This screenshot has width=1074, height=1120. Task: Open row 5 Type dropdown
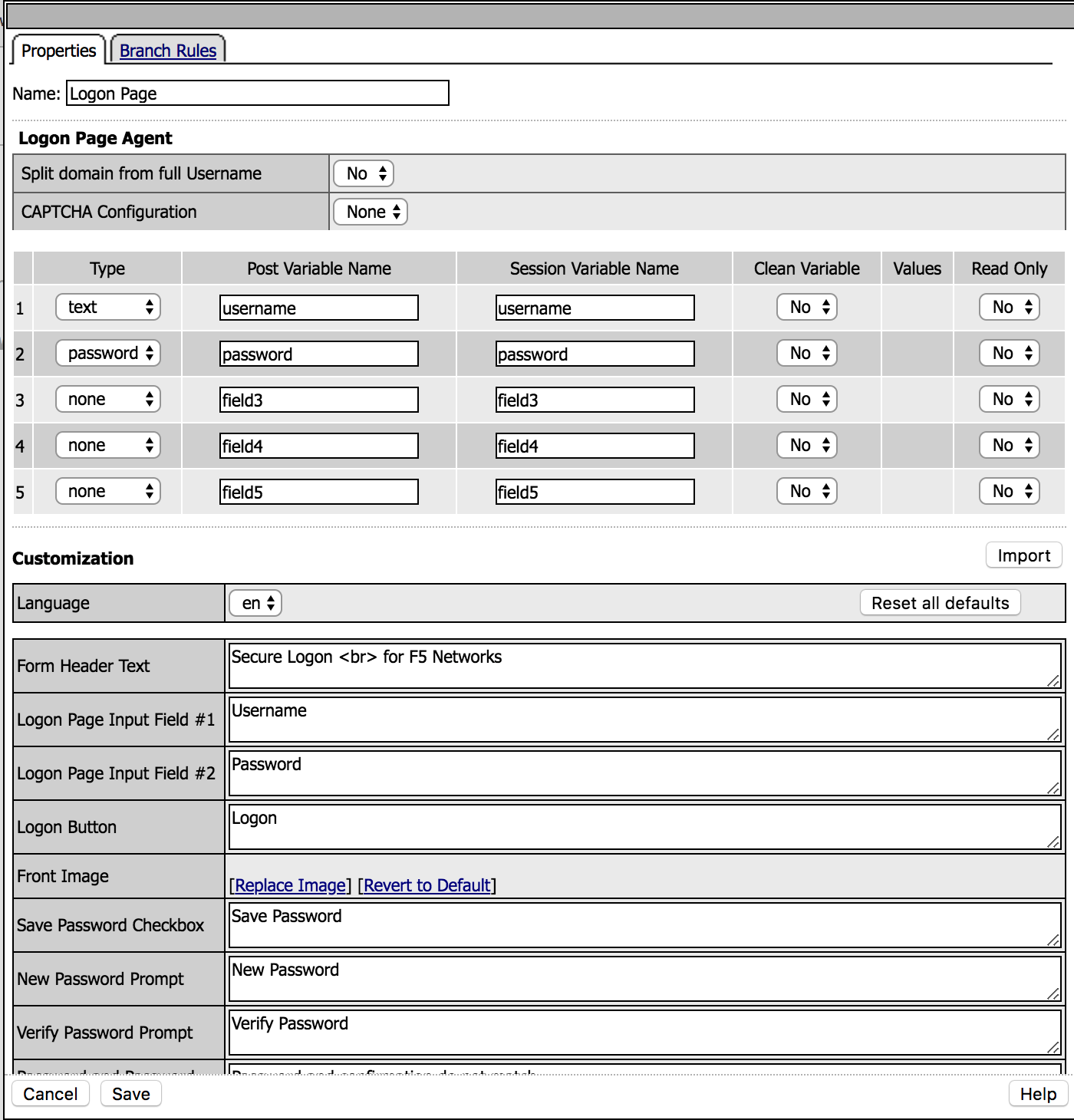click(x=108, y=492)
